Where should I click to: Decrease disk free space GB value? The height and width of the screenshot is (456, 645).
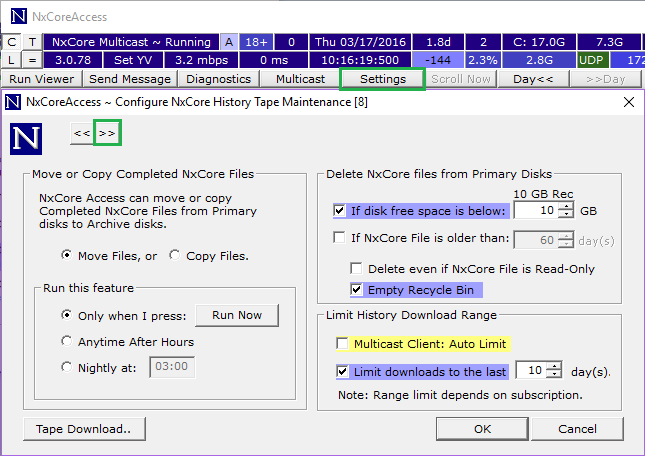pos(567,214)
